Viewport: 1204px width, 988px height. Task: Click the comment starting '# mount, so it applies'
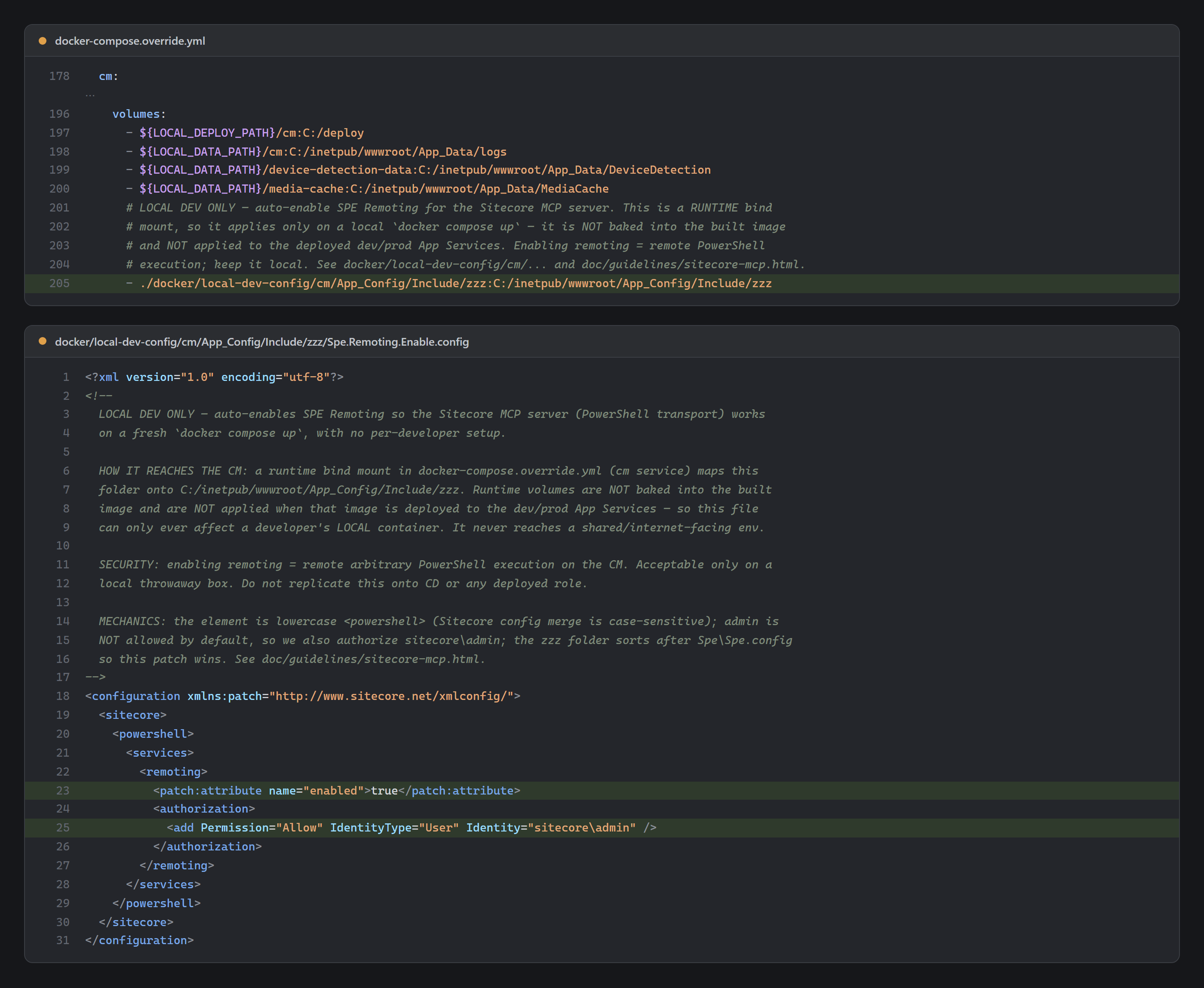point(455,227)
